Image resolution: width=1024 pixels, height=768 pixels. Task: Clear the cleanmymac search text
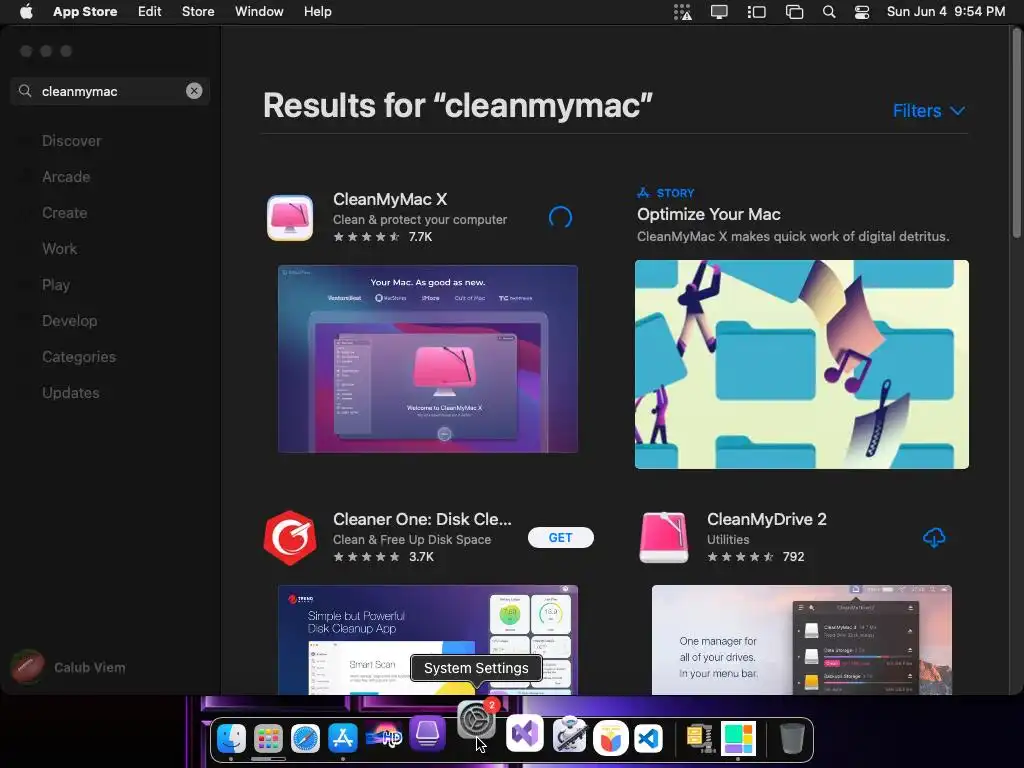194,91
